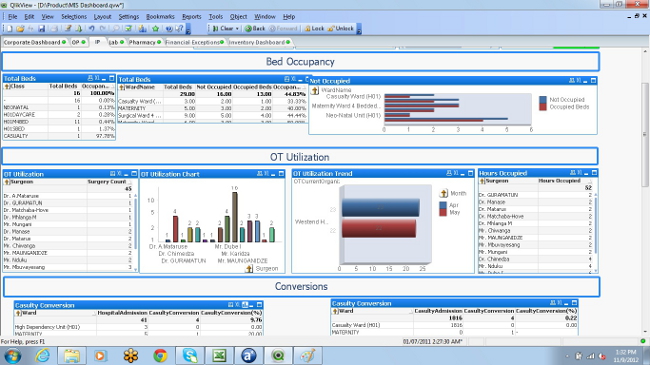This screenshot has height=365, width=650.
Task: Click the Back button
Action: pyautogui.click(x=255, y=29)
